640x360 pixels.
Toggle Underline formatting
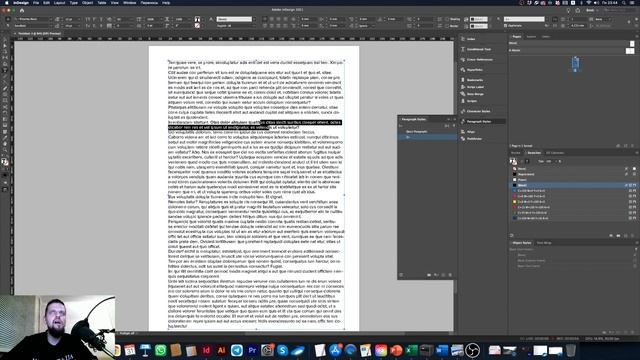click(101, 19)
